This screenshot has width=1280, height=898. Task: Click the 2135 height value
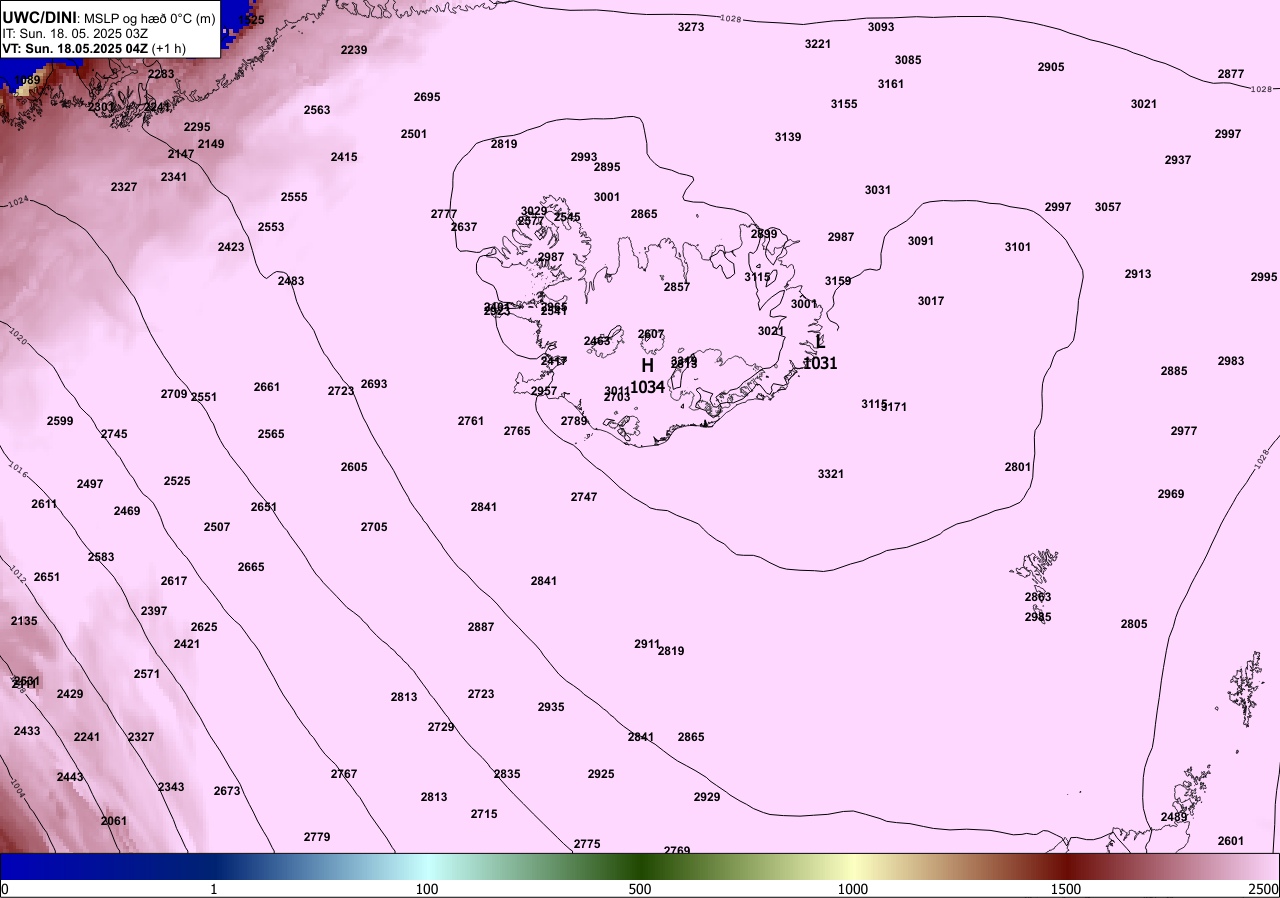(x=24, y=621)
